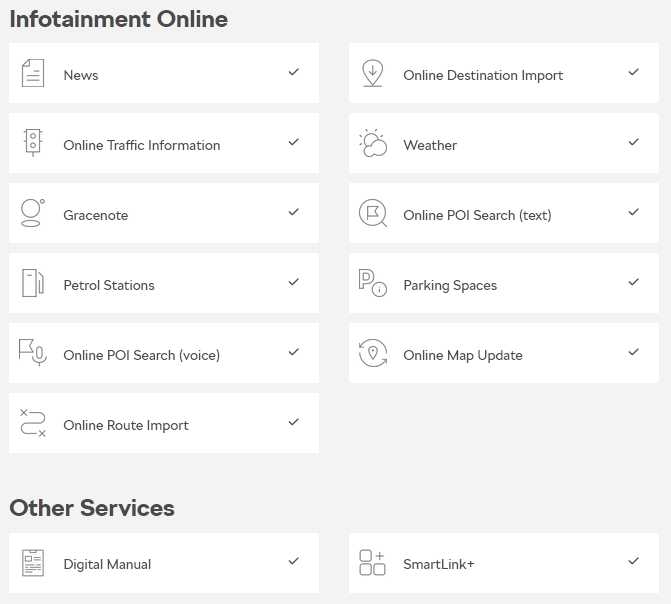Click the Parking Spaces P icon

[373, 283]
